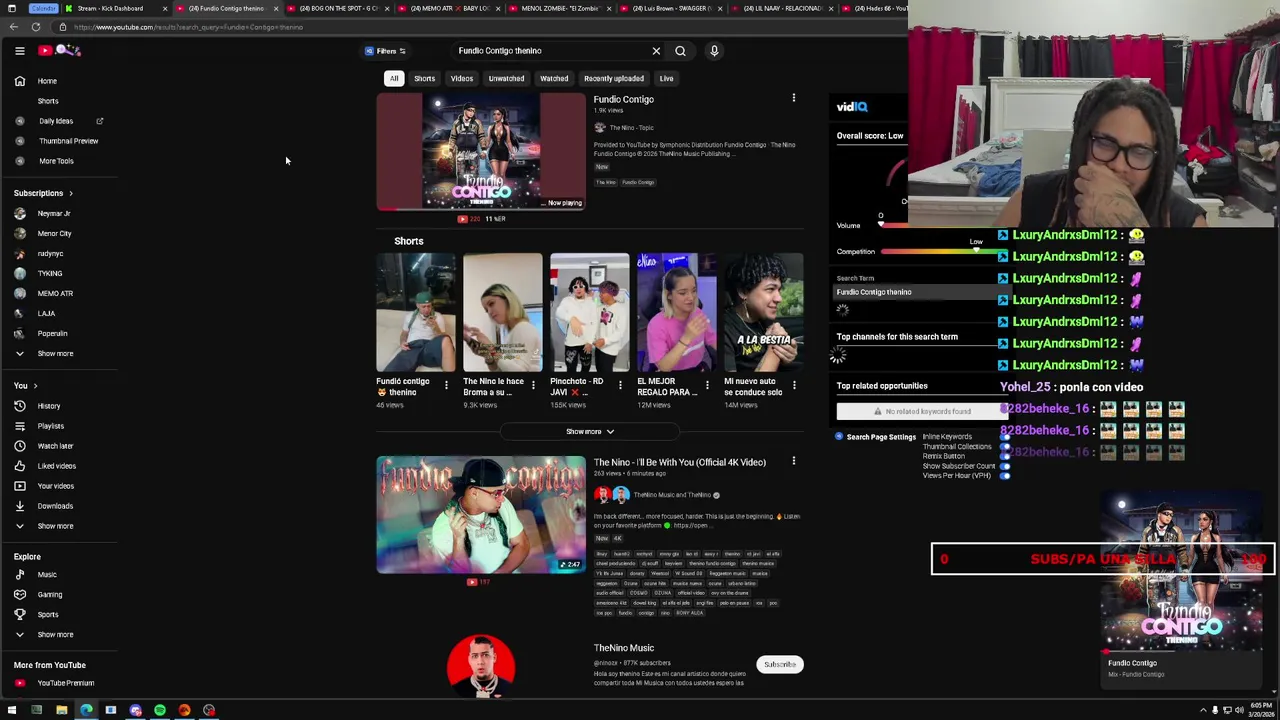The height and width of the screenshot is (720, 1280).
Task: Open Fundio Contigo video title
Action: (623, 100)
